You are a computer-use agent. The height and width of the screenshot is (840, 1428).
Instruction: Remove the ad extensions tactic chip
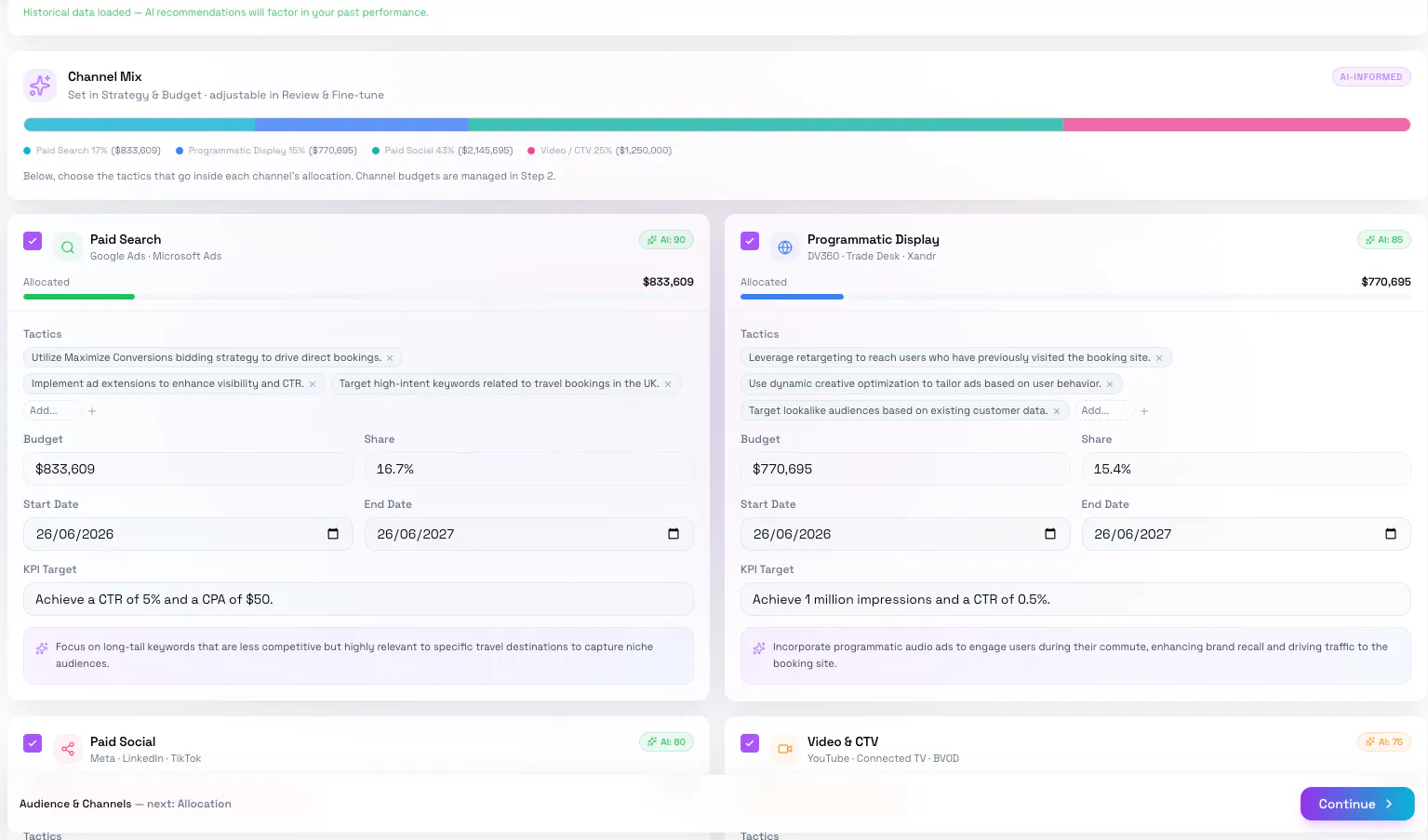tap(313, 384)
